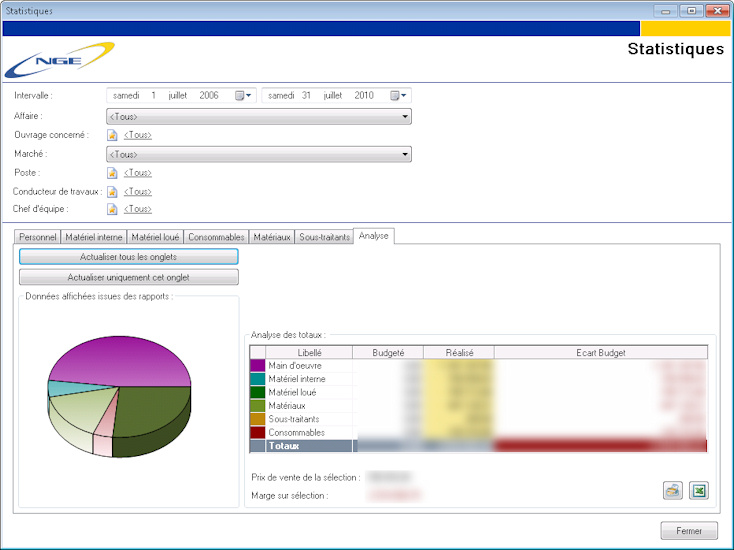
Task: Click the <Tous> link beside Chef d'équipe
Action: click(x=138, y=209)
